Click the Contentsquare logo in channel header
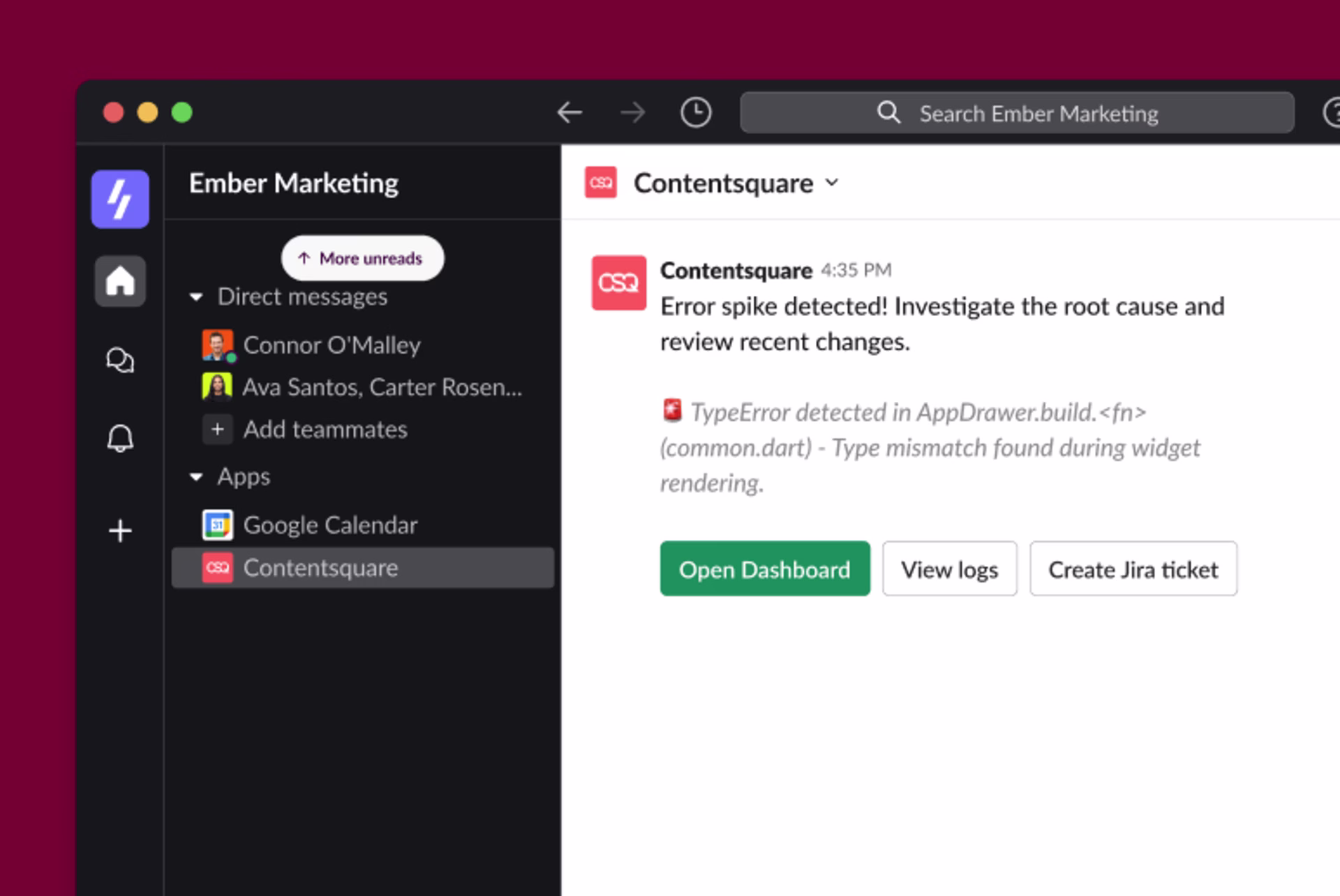Viewport: 1340px width, 896px height. coord(600,183)
